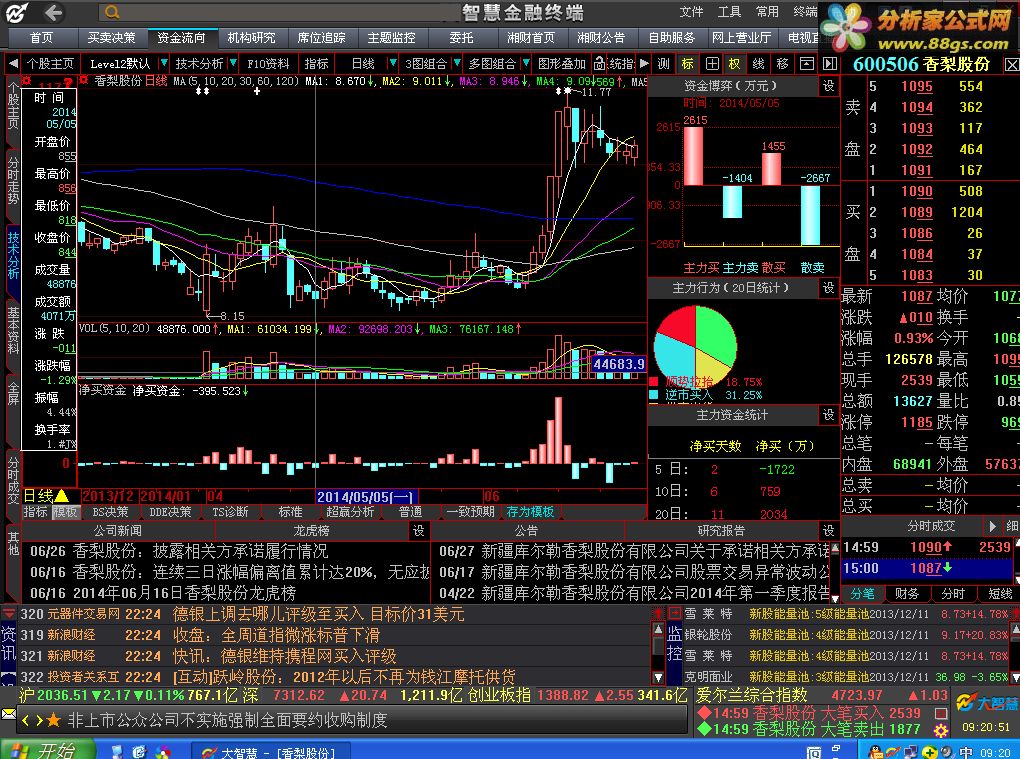Click the app logo icon at top left

point(17,12)
